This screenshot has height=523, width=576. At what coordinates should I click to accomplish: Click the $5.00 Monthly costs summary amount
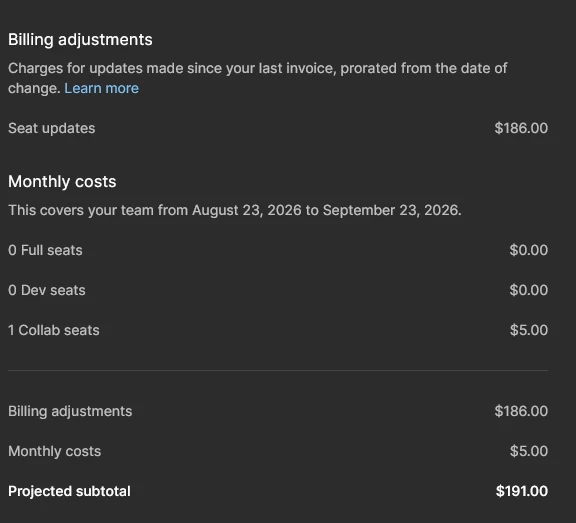[x=529, y=451]
